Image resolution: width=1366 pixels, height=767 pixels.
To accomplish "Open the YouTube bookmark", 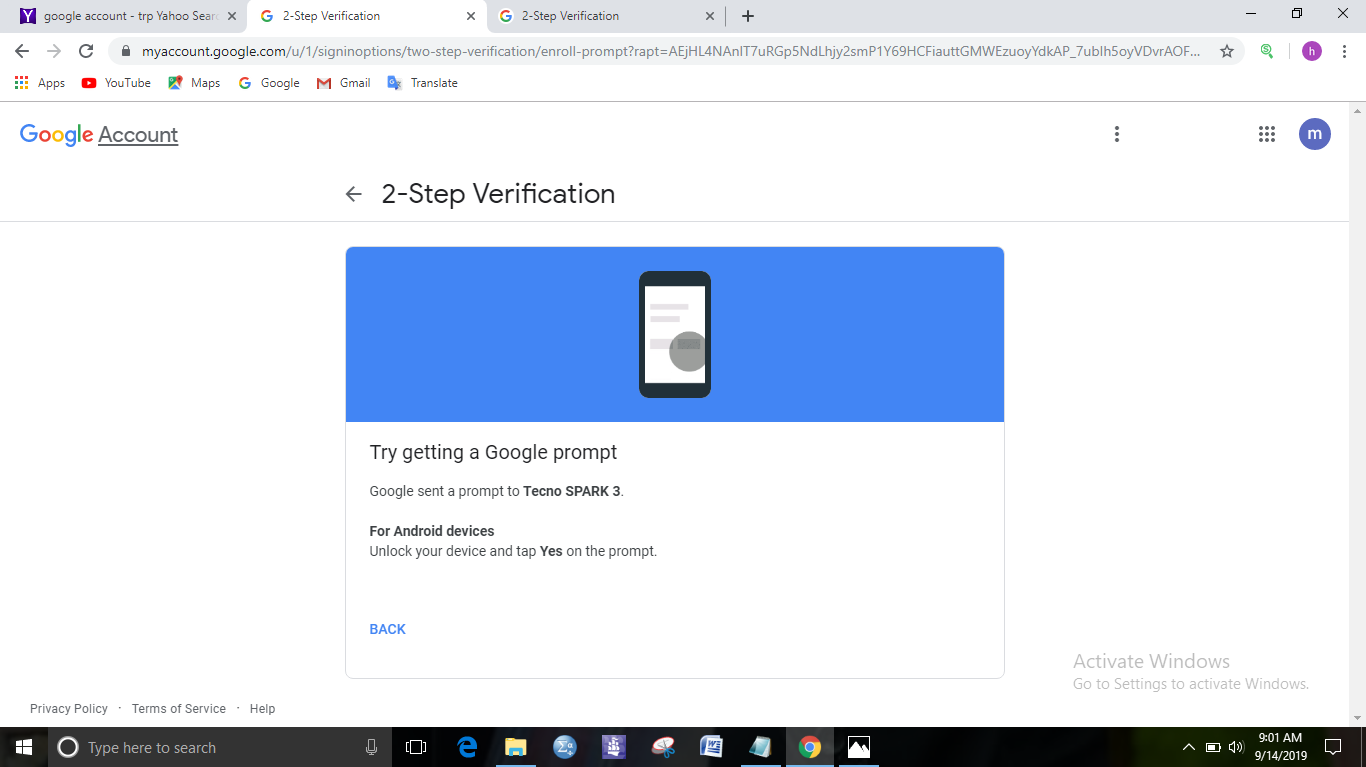I will 116,83.
